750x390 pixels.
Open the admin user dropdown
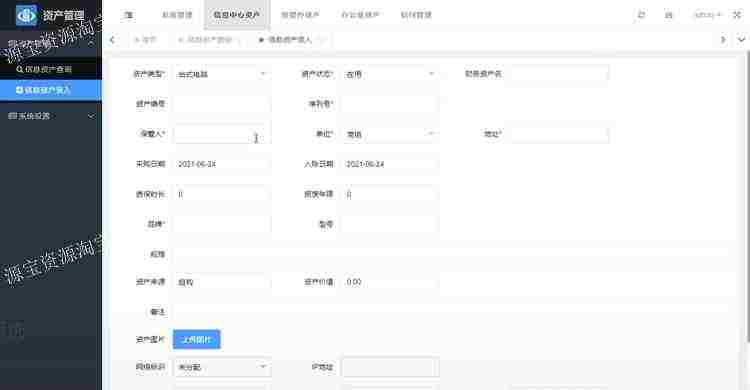click(707, 15)
